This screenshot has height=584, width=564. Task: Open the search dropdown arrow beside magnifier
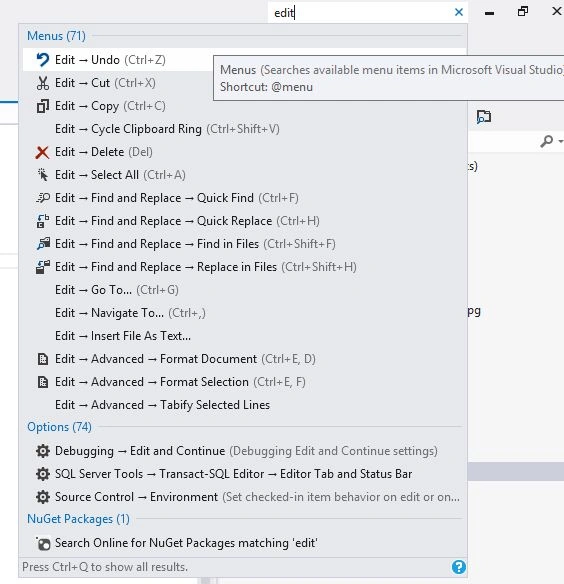tap(560, 141)
